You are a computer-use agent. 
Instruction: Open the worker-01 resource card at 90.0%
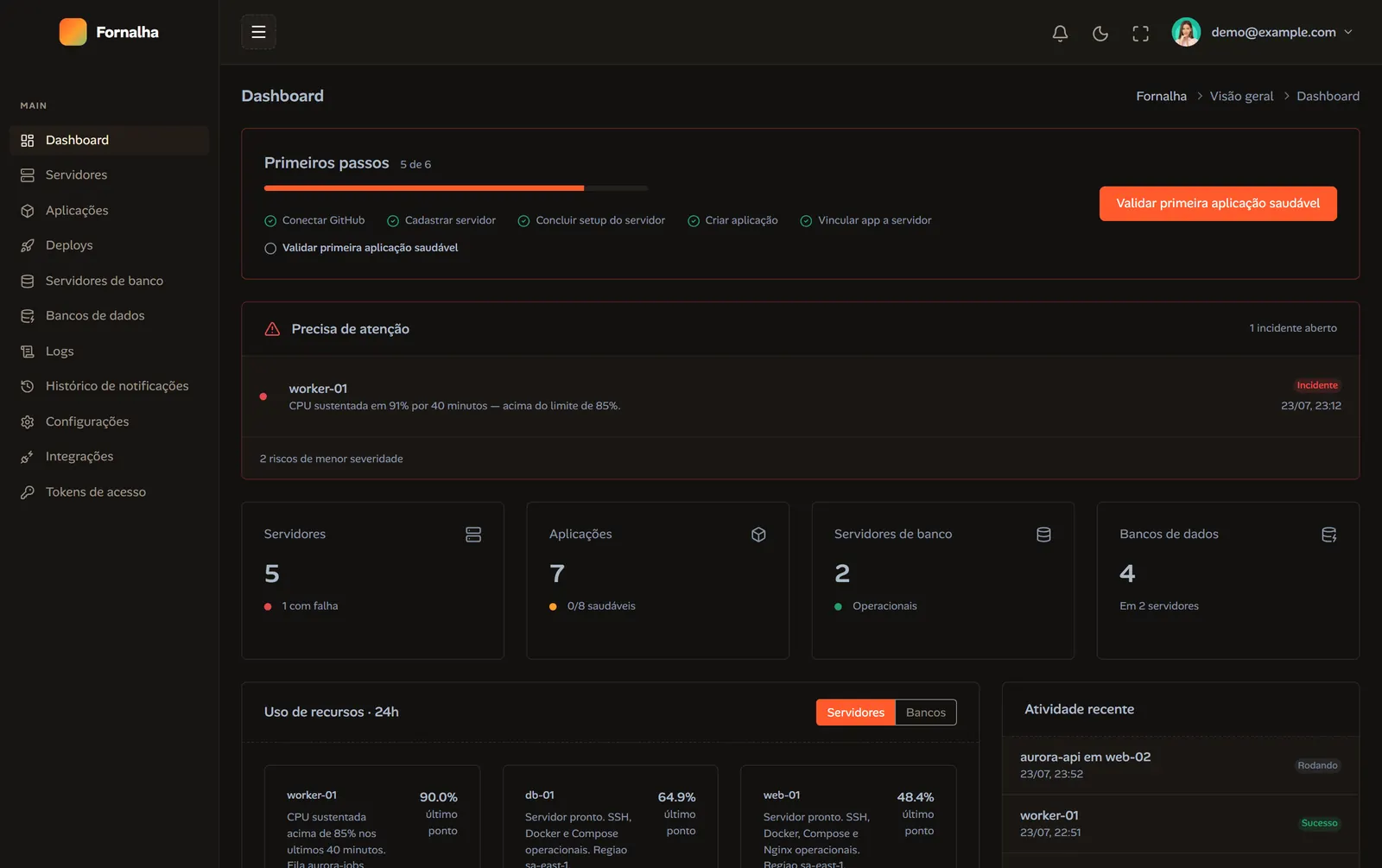[x=372, y=817]
